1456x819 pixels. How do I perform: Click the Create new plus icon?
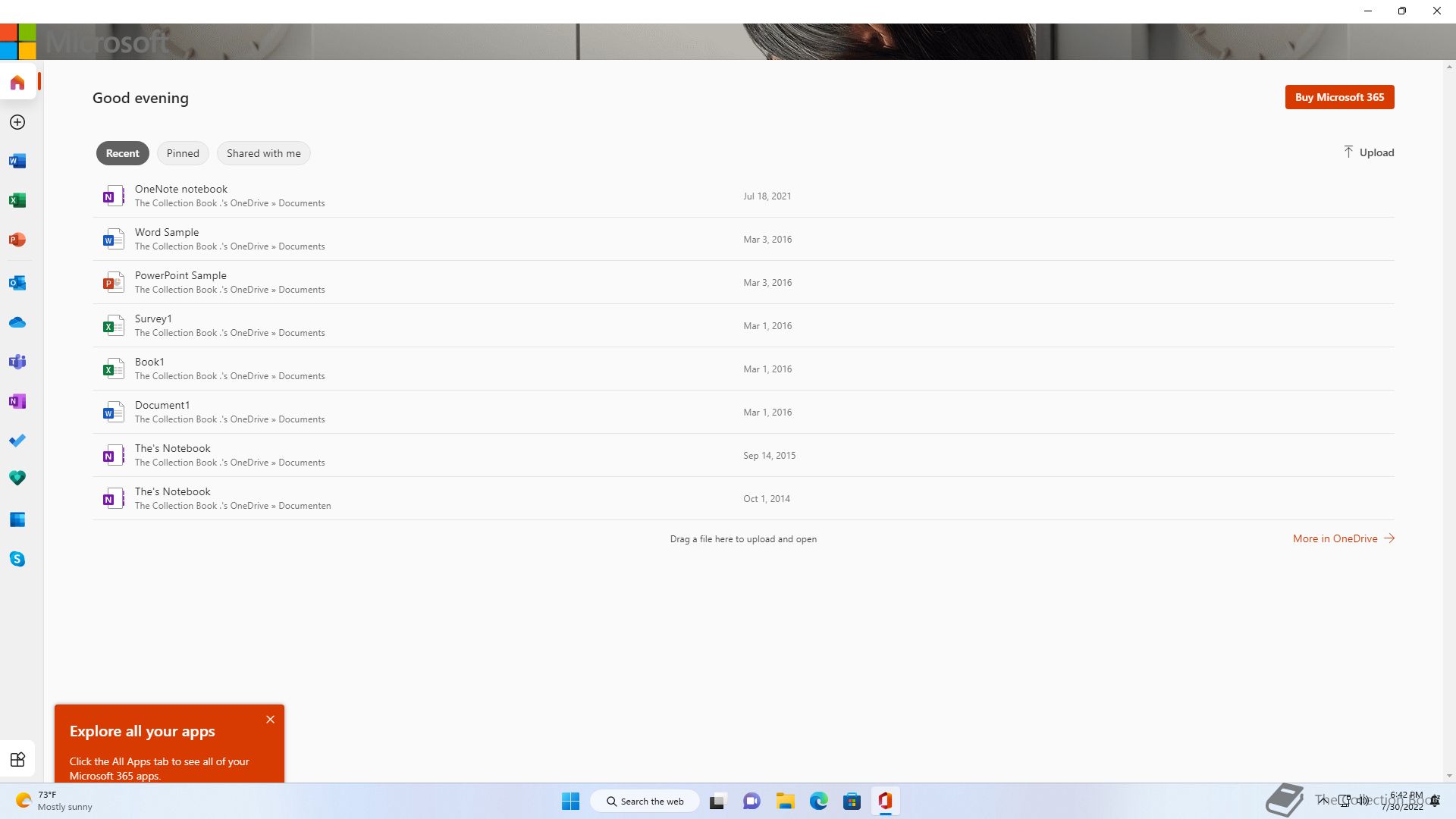pos(17,122)
